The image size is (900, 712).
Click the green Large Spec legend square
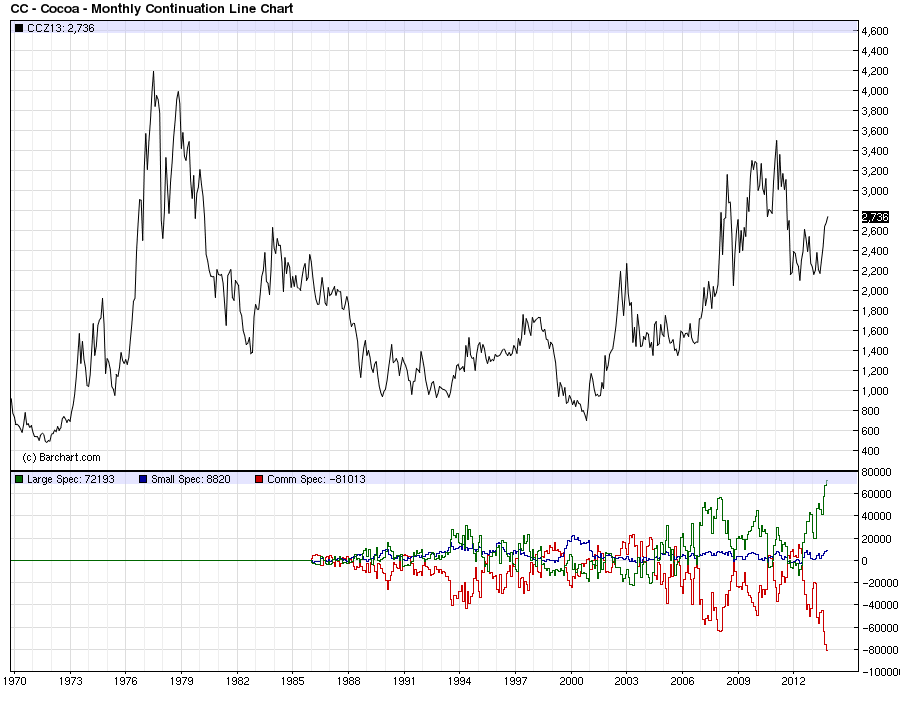click(19, 479)
